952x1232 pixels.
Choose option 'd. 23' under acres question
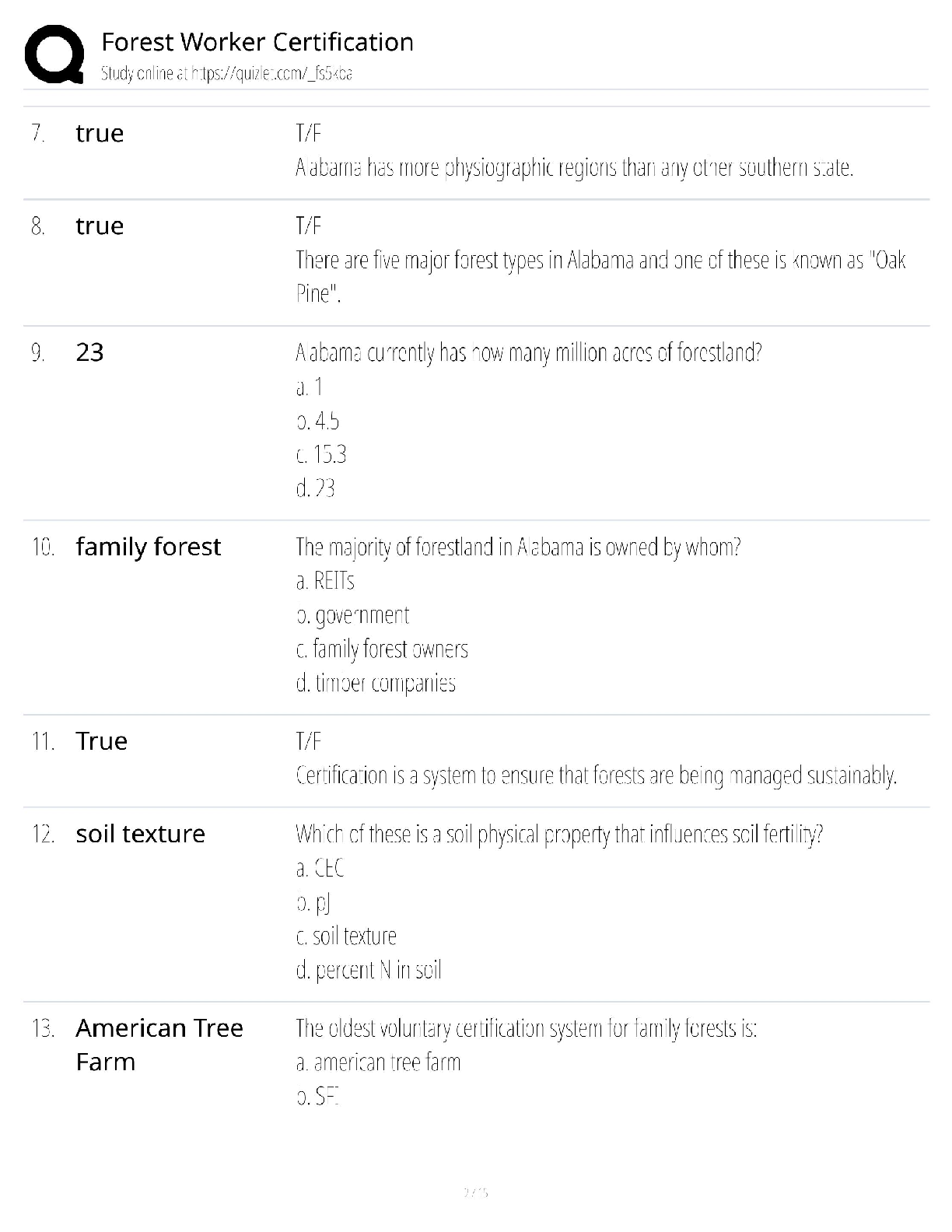(x=315, y=488)
